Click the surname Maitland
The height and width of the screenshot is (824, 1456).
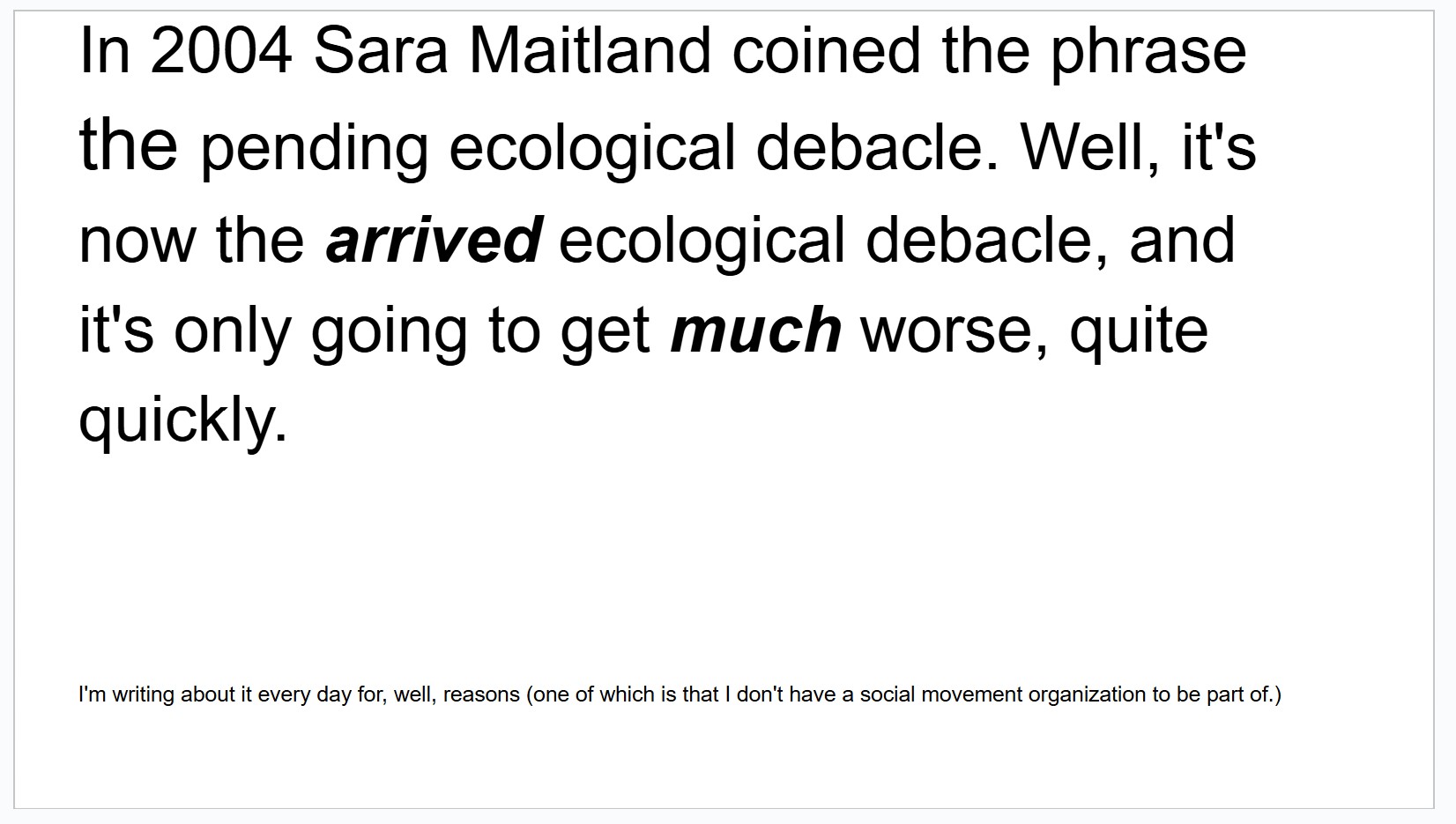(x=590, y=51)
